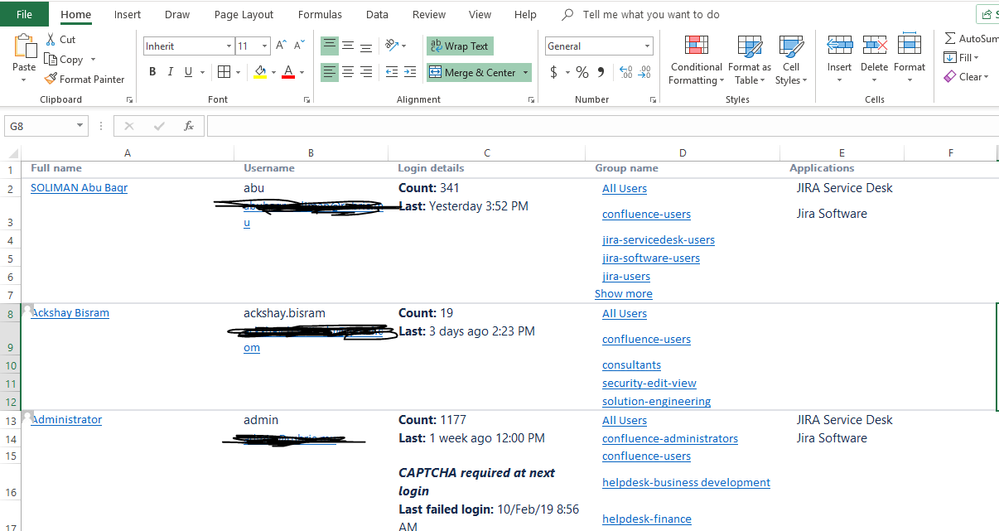
Task: Switch to the Data tab
Action: [377, 14]
